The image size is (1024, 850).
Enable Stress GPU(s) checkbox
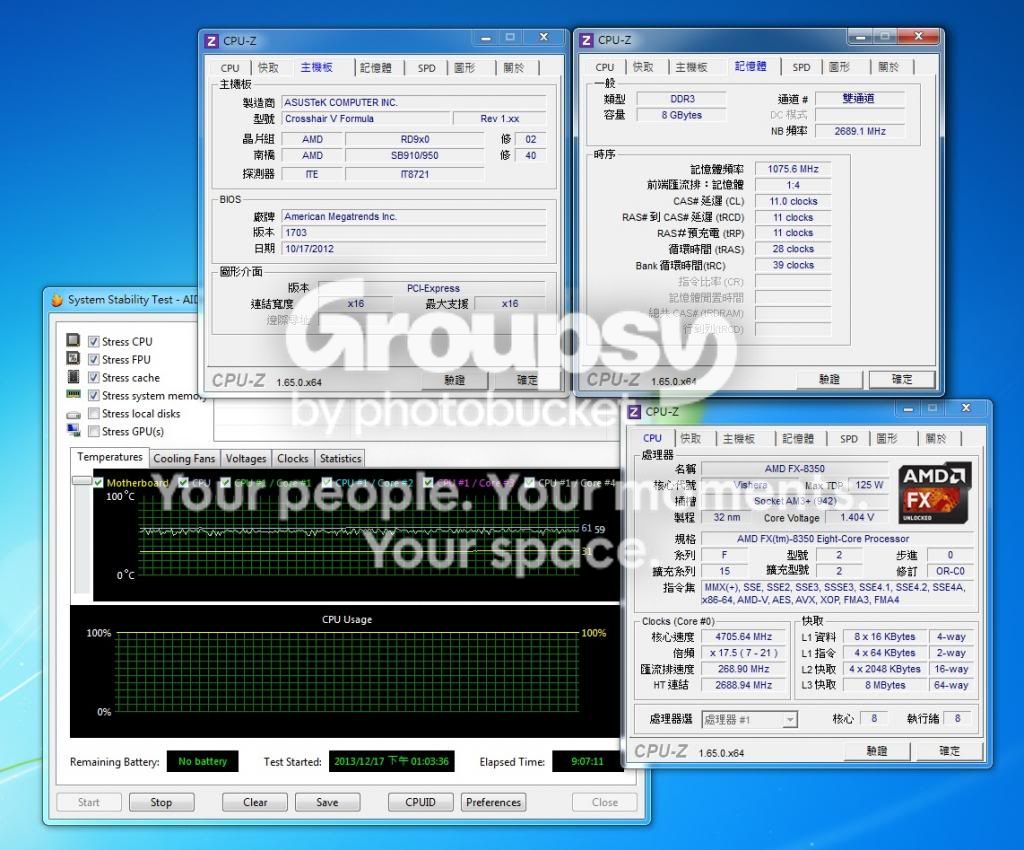(94, 432)
